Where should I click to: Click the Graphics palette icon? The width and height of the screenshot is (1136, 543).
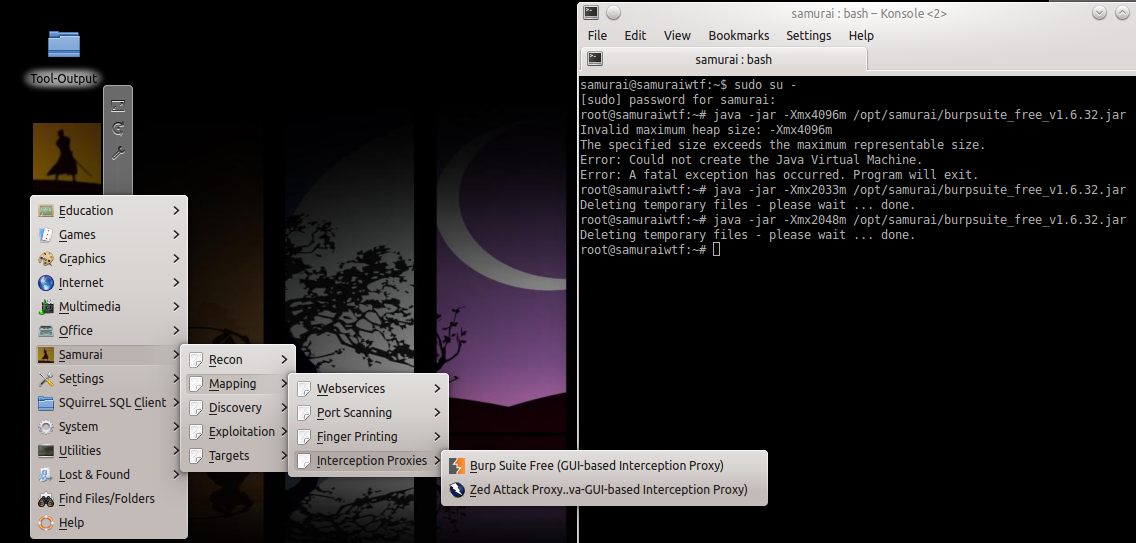tap(46, 259)
